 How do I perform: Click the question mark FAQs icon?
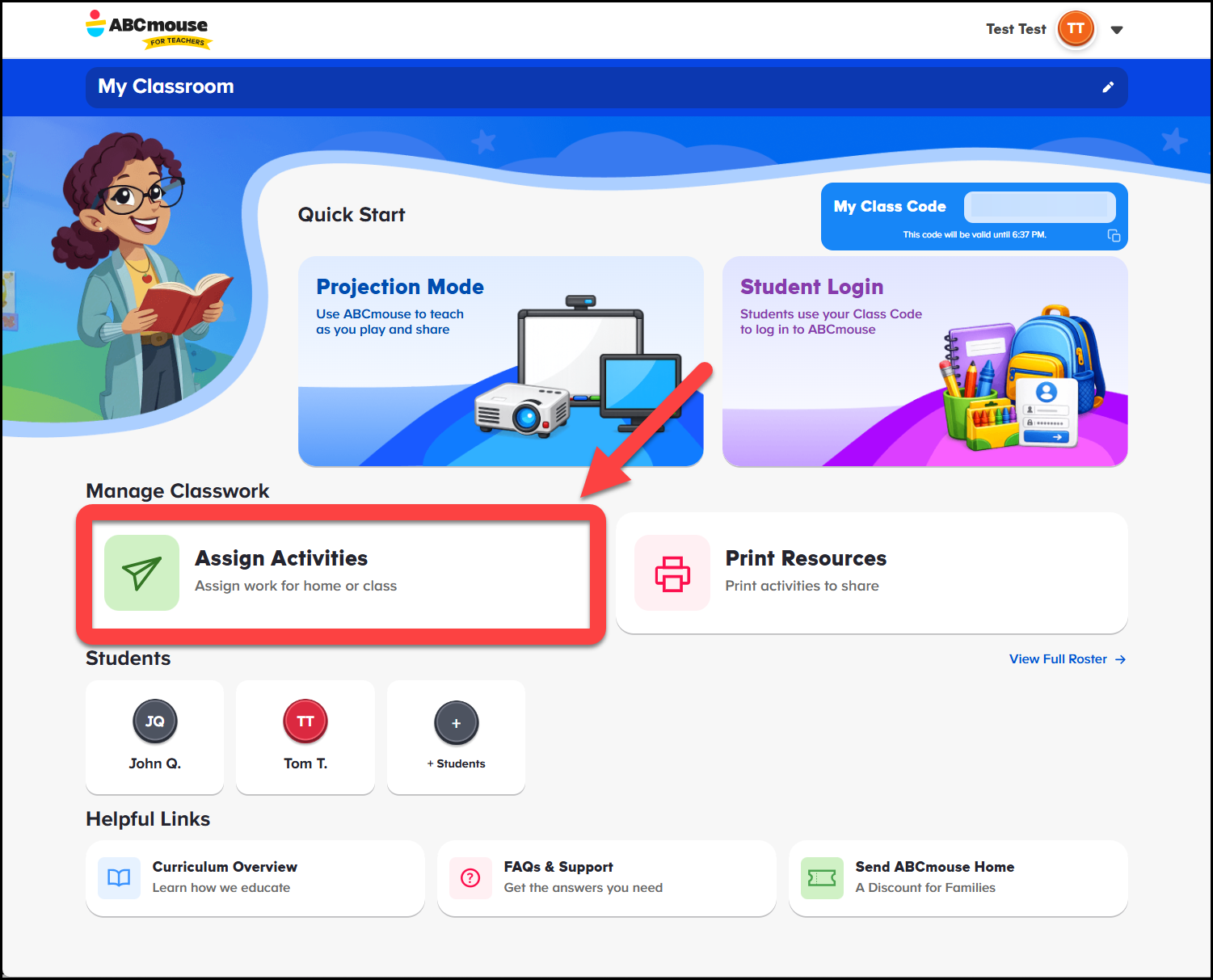pyautogui.click(x=470, y=878)
